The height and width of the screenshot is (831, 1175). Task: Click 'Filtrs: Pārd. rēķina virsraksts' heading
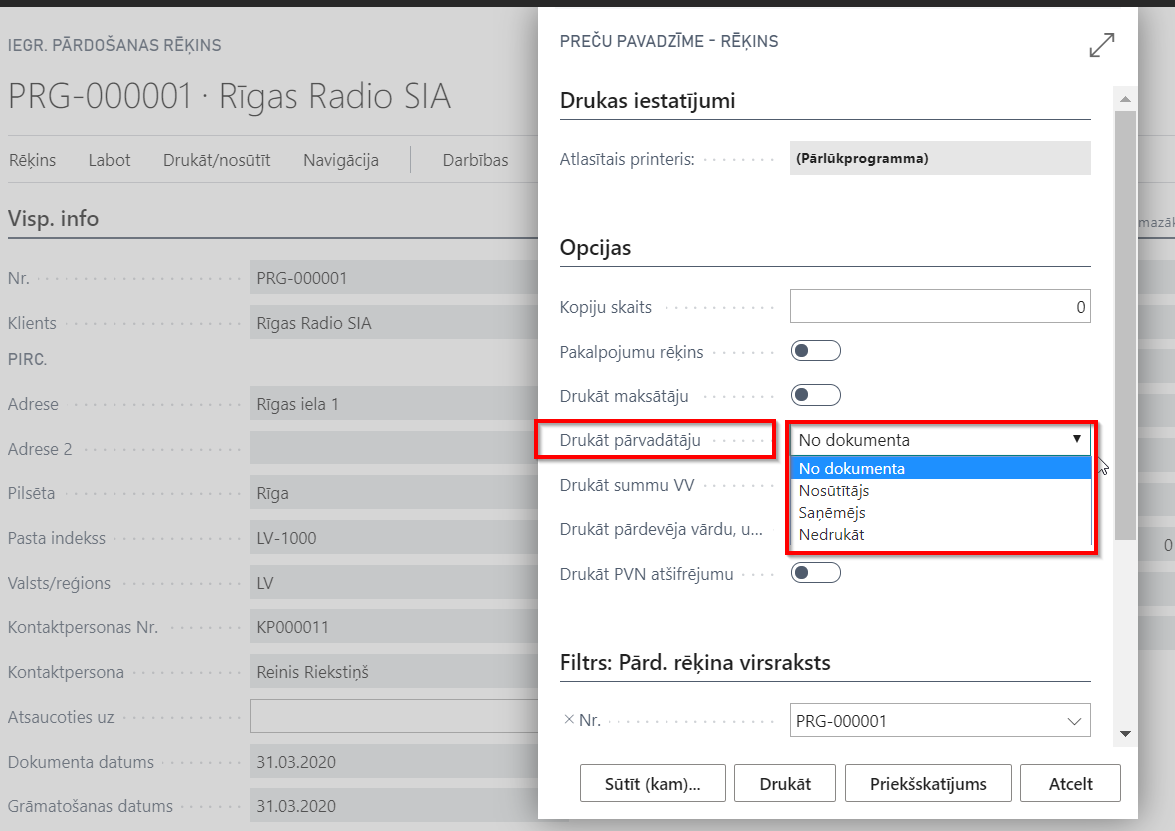pos(695,662)
